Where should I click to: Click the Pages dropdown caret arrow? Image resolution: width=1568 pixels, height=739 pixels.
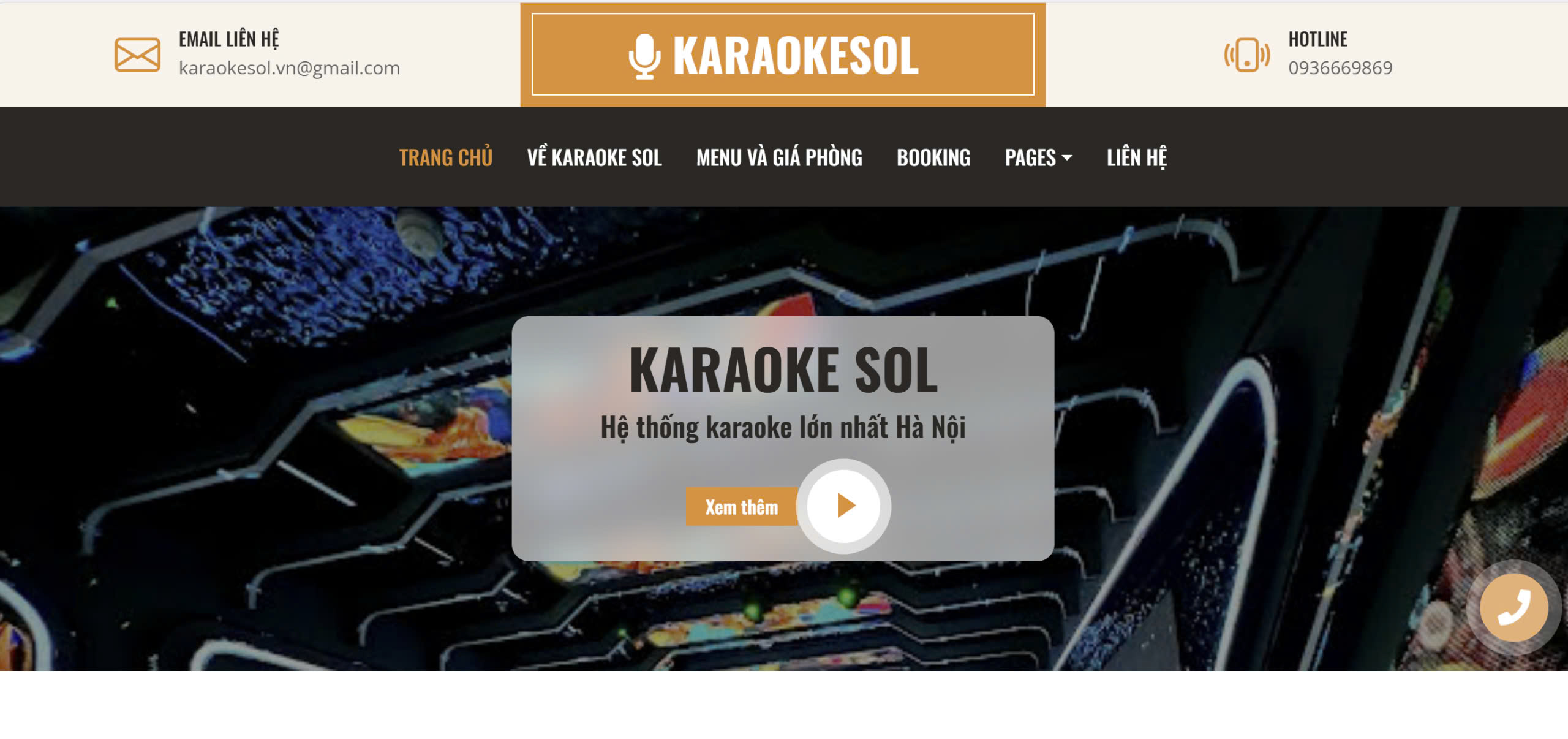(1067, 158)
